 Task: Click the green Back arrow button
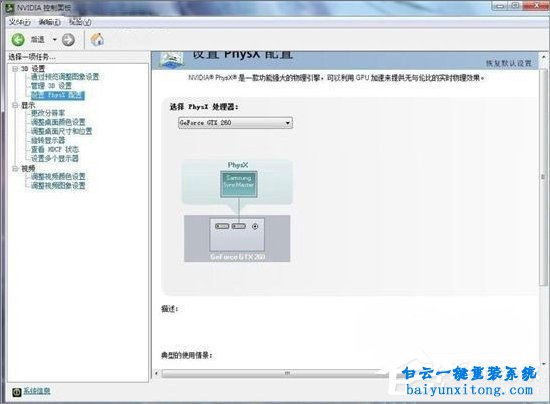18,40
